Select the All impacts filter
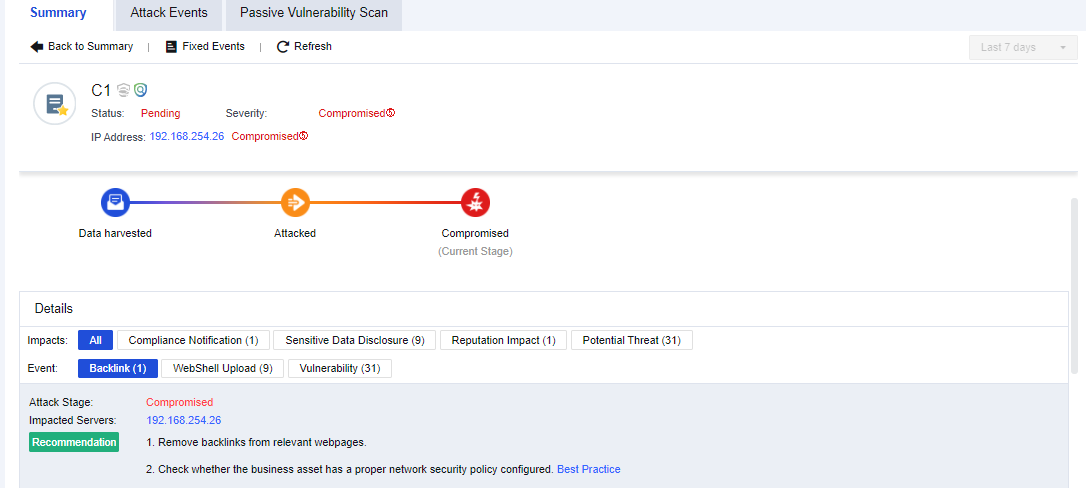The image size is (1086, 488). [x=95, y=341]
